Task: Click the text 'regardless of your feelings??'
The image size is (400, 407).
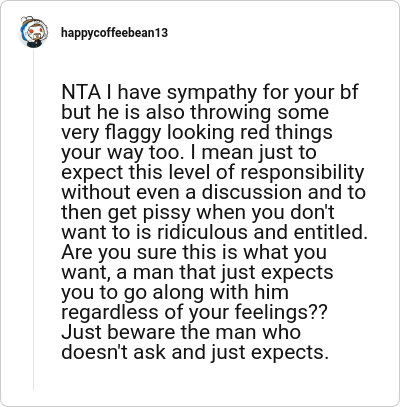Action: 194,313
